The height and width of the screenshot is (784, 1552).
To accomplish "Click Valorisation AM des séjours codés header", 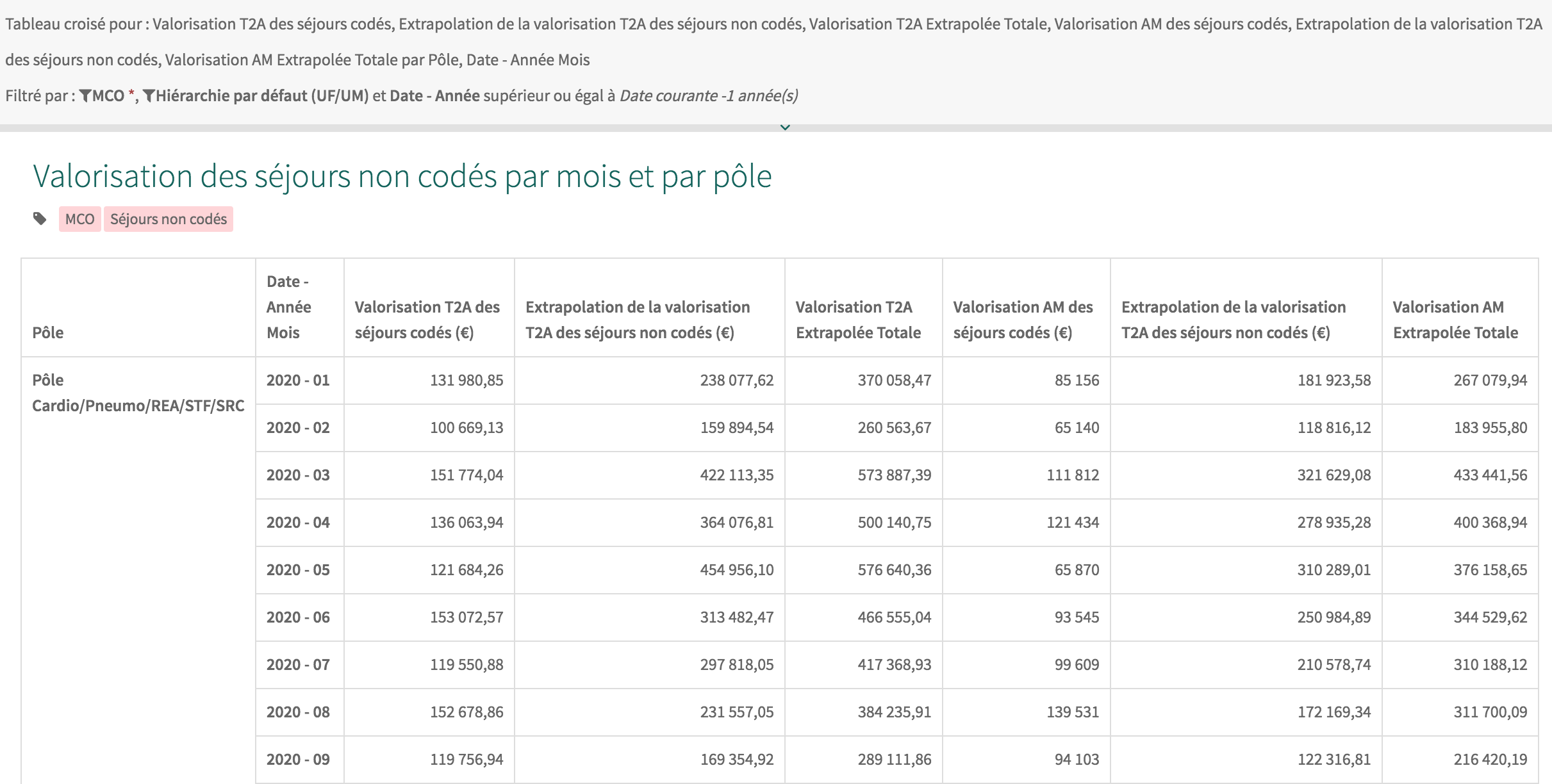I will pos(1023,320).
